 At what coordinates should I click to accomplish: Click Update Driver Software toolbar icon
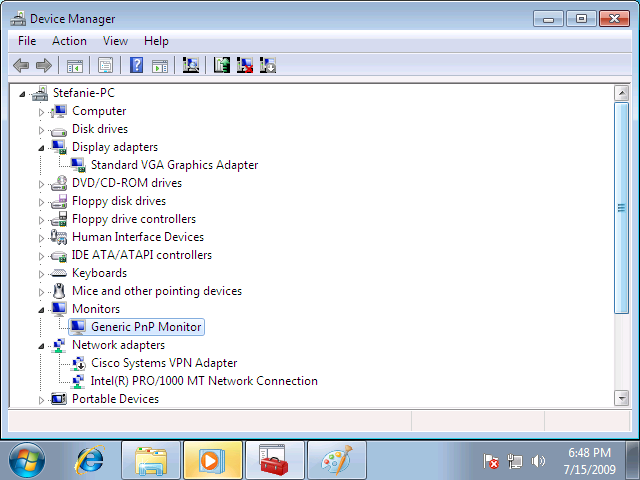[222, 65]
